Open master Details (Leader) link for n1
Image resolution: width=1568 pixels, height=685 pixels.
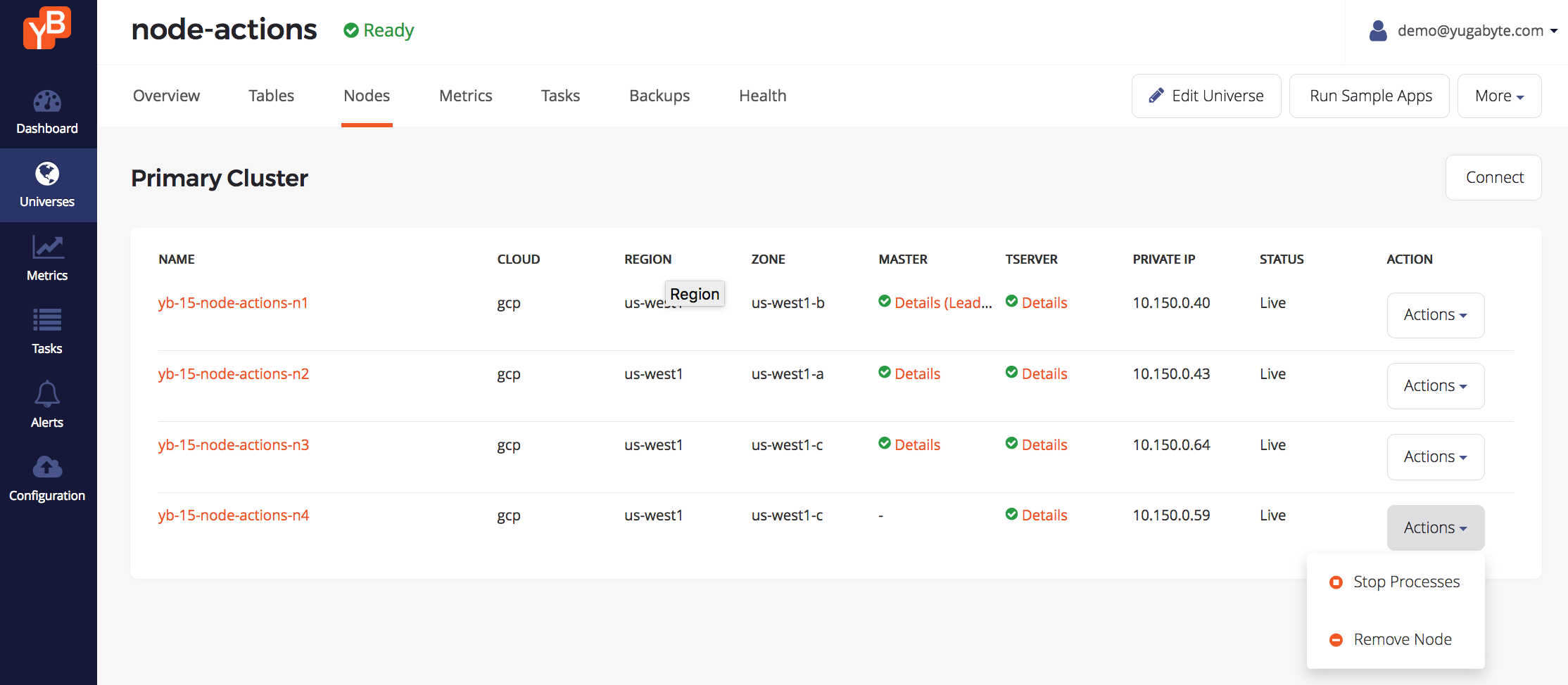[x=943, y=303]
